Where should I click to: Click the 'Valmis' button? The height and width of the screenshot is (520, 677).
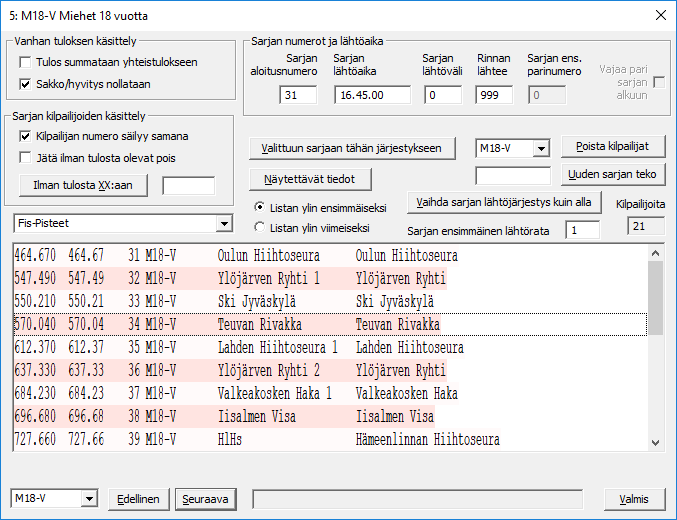tap(635, 498)
